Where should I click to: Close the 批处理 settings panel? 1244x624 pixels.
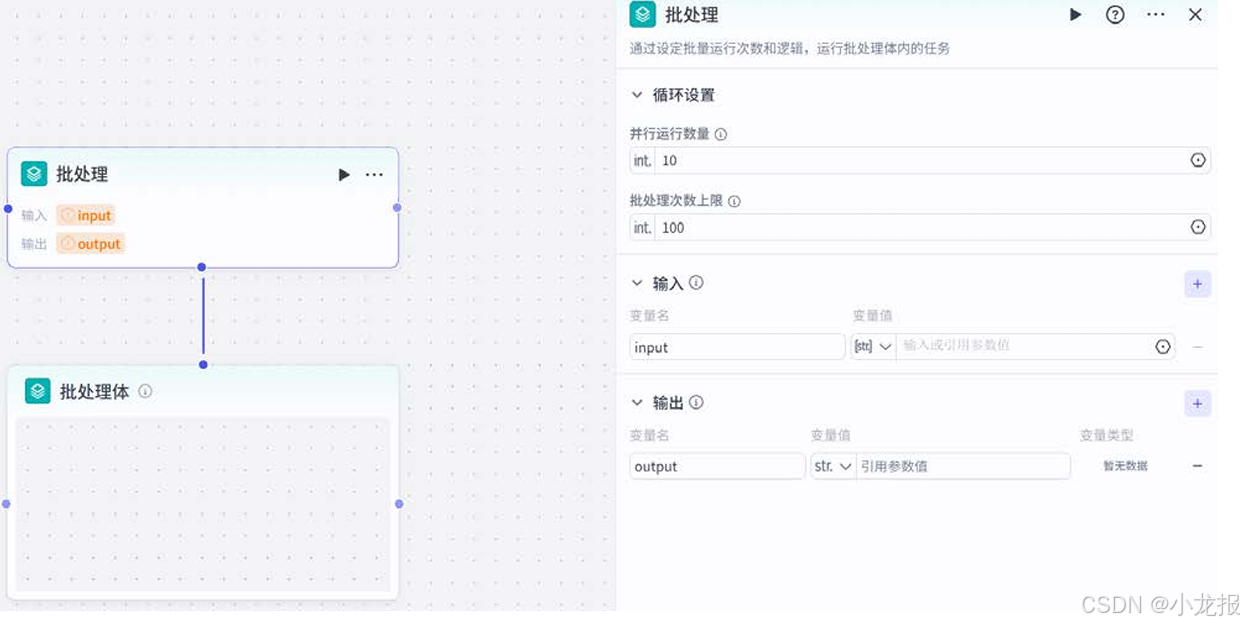pyautogui.click(x=1195, y=15)
